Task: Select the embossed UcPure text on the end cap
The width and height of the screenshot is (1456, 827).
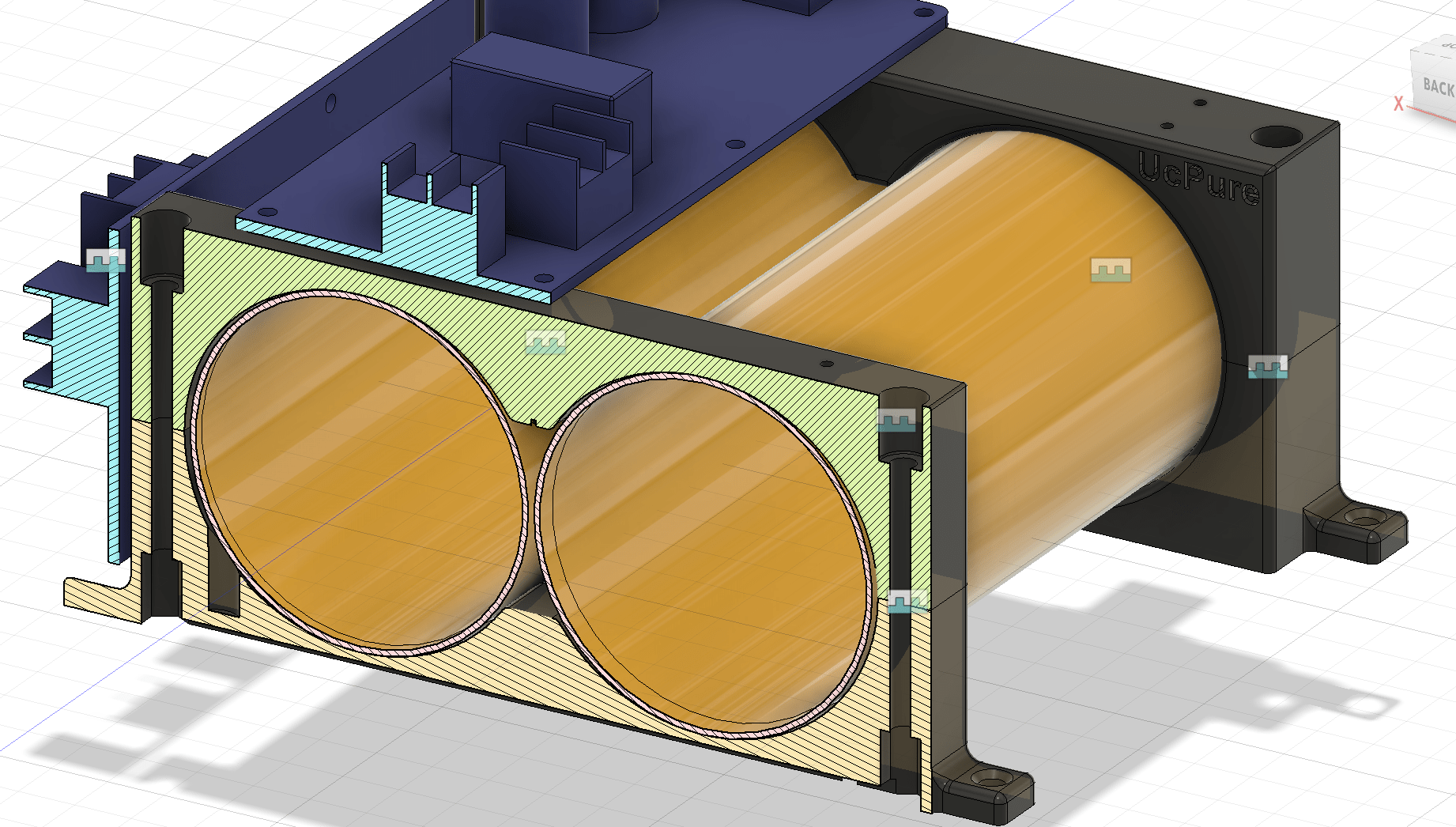Action: [x=1198, y=179]
